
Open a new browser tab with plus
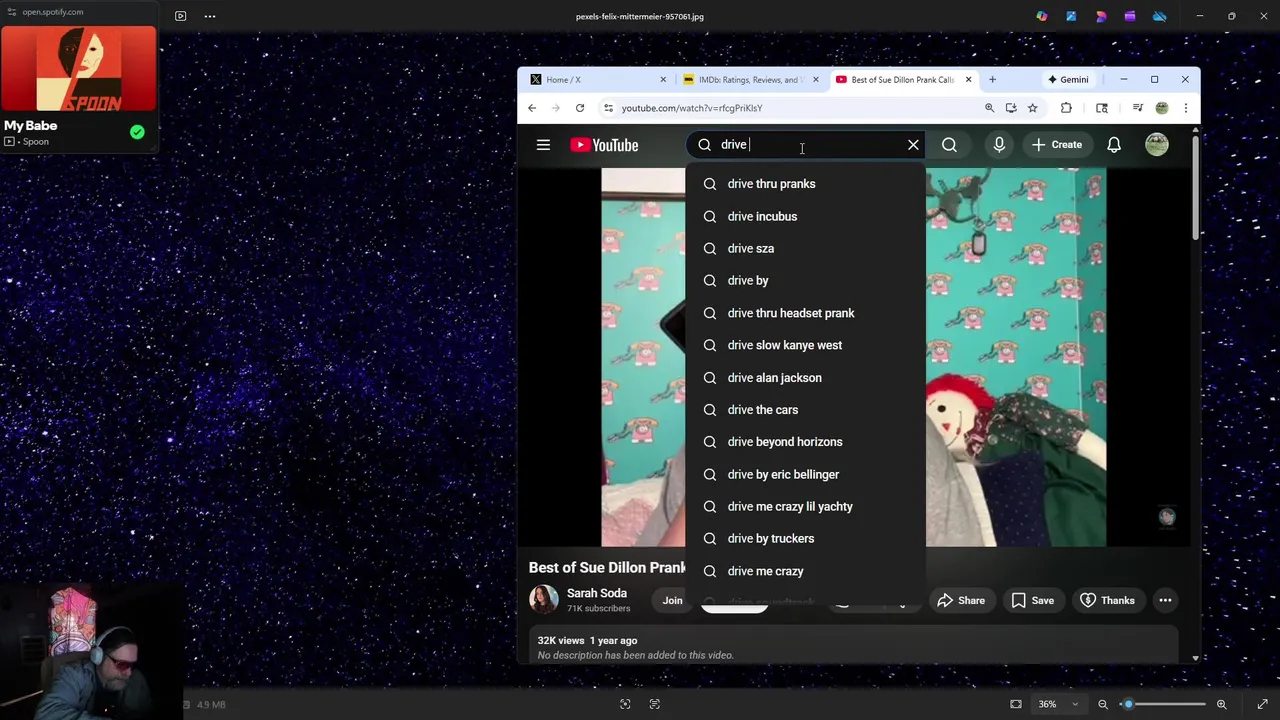click(x=992, y=80)
